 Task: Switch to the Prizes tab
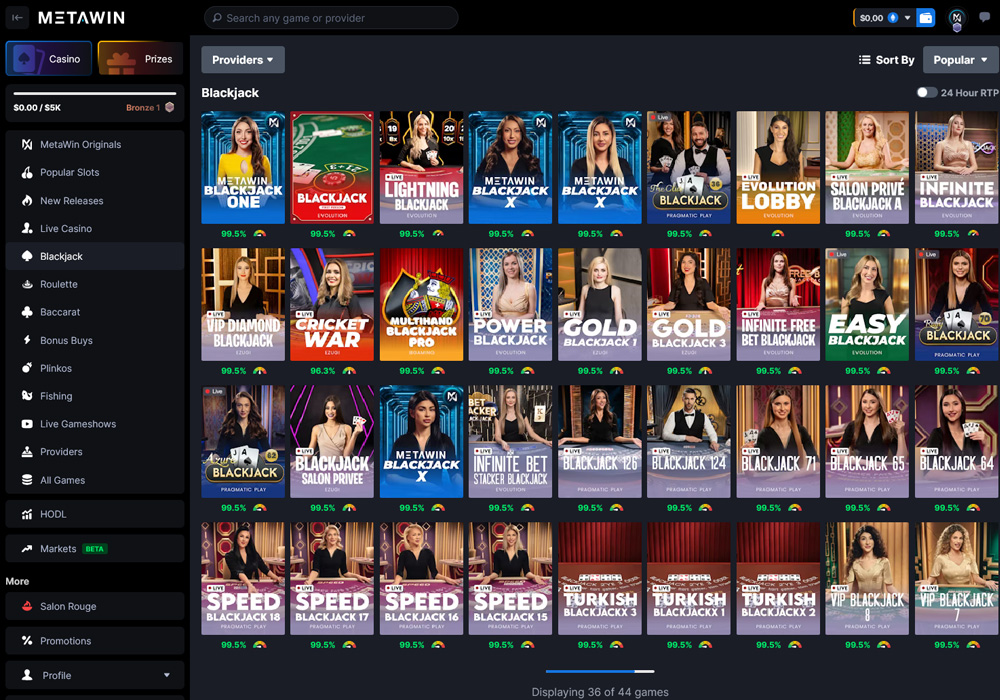click(x=141, y=59)
